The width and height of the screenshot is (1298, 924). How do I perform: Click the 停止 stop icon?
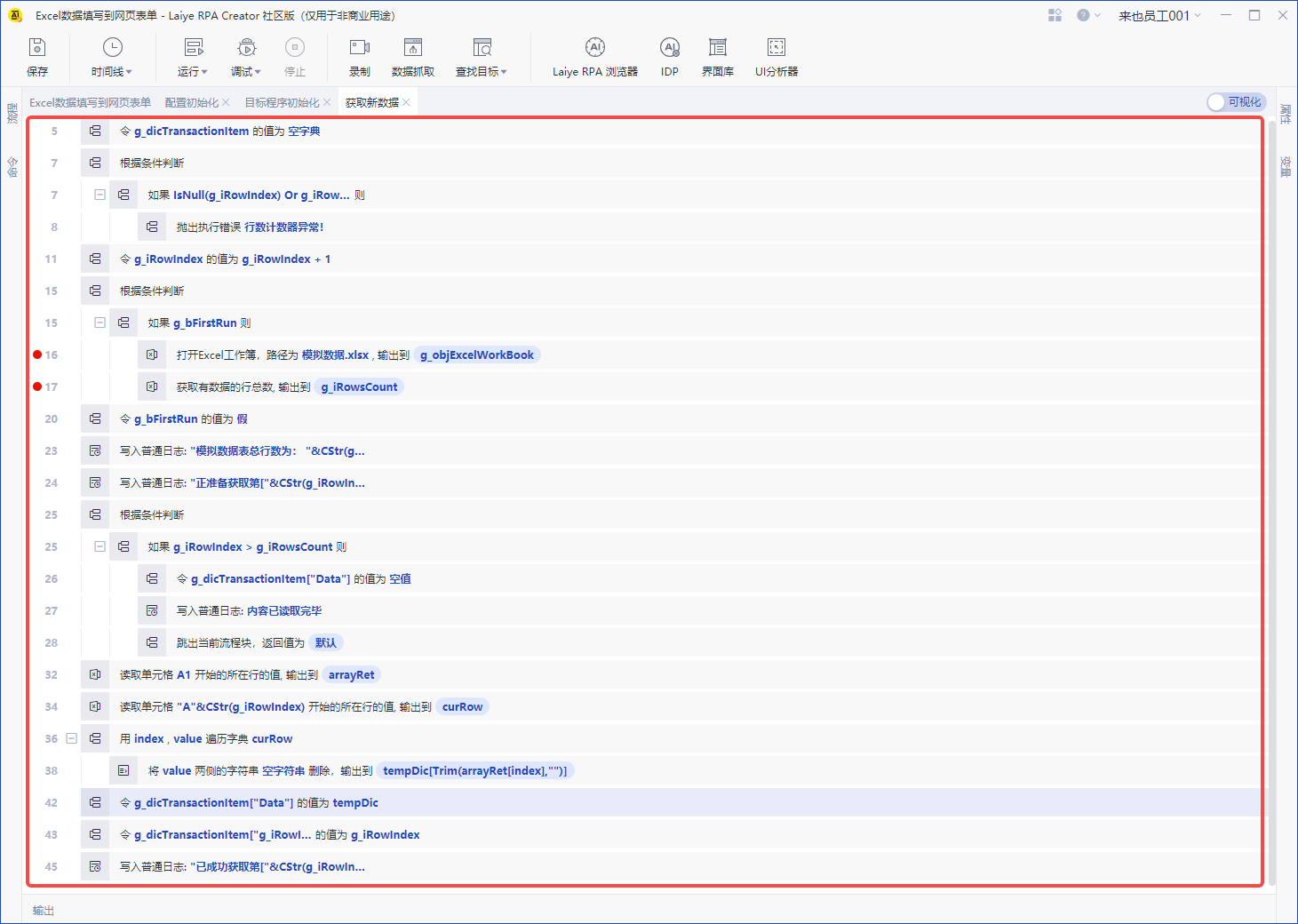click(295, 47)
